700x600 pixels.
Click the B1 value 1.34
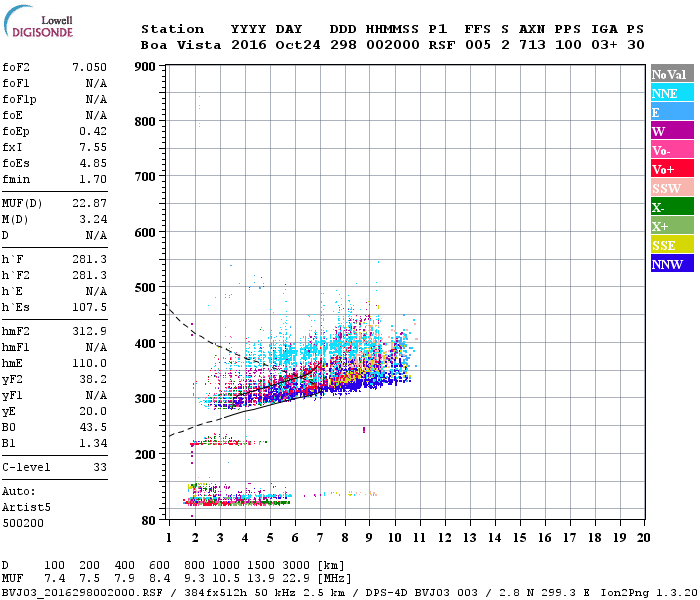click(x=93, y=443)
